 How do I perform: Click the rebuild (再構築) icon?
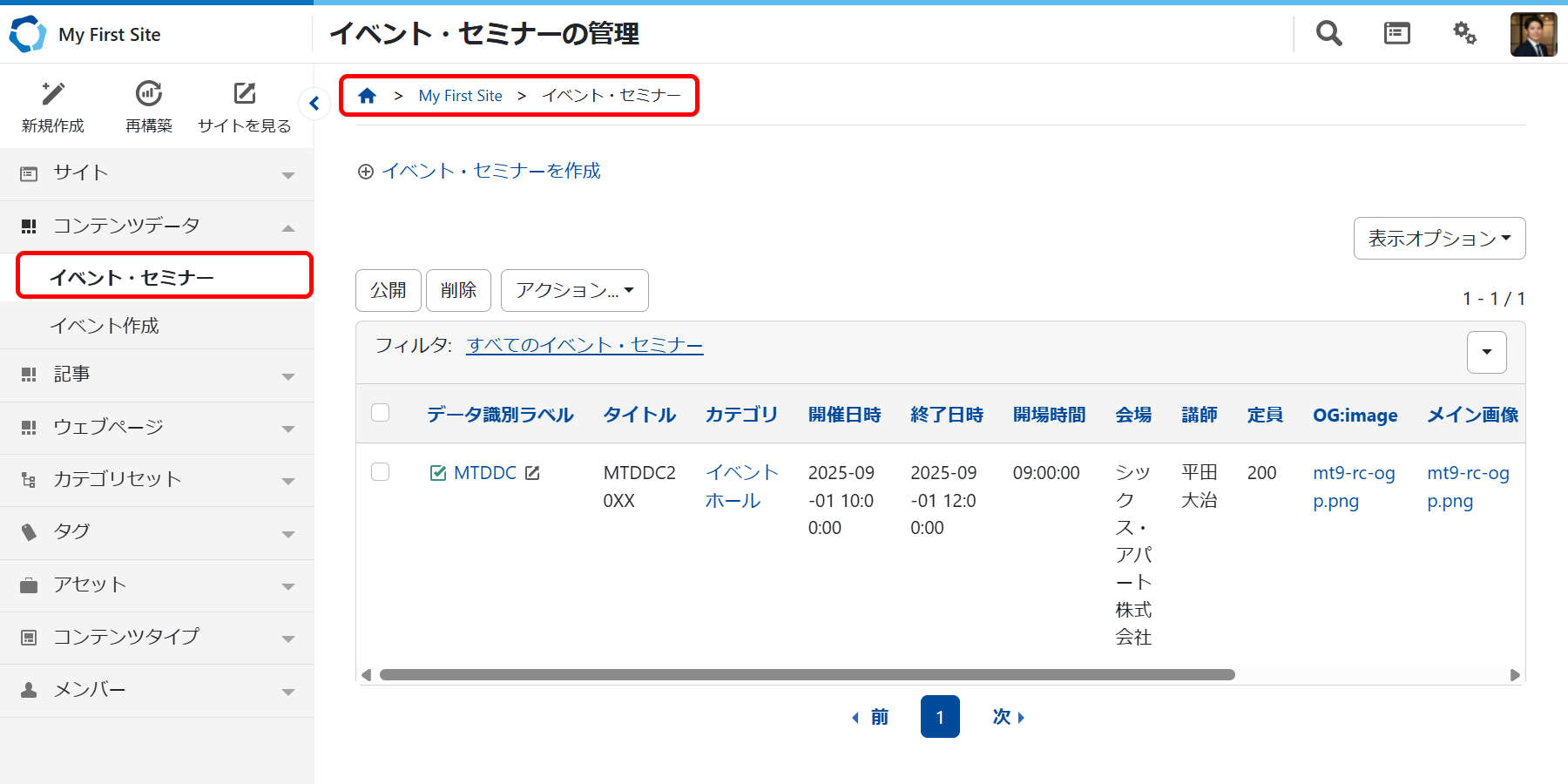click(x=149, y=94)
